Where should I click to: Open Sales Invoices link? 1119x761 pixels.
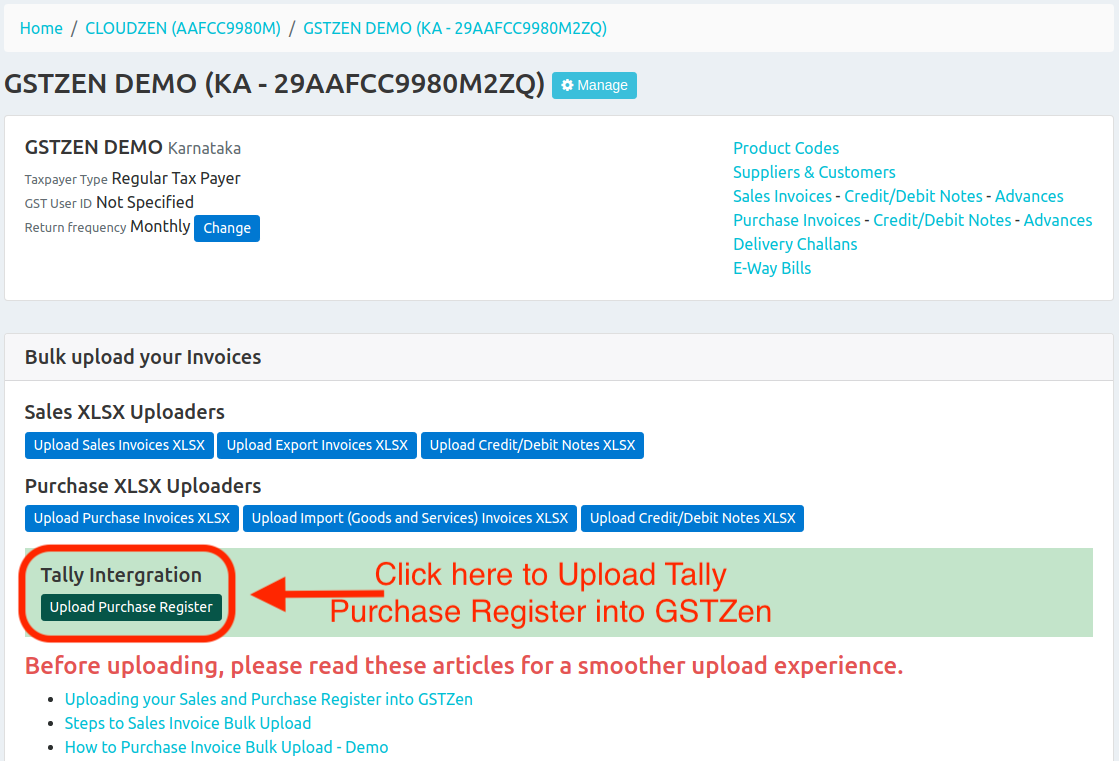[x=782, y=196]
